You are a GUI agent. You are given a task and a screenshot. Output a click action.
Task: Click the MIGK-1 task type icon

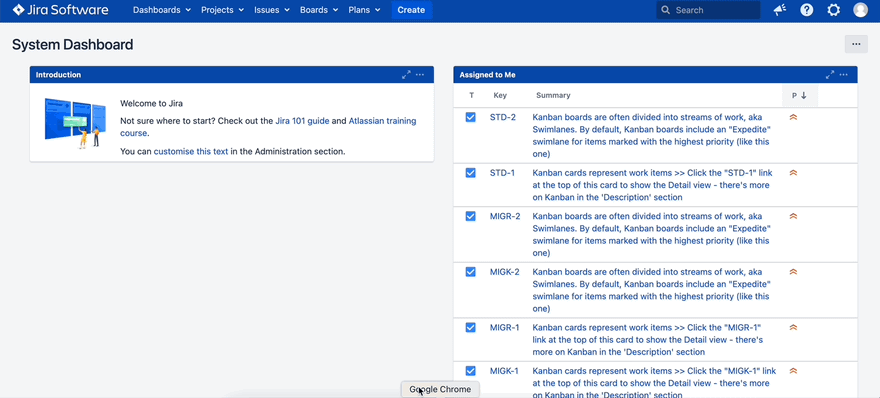click(470, 370)
